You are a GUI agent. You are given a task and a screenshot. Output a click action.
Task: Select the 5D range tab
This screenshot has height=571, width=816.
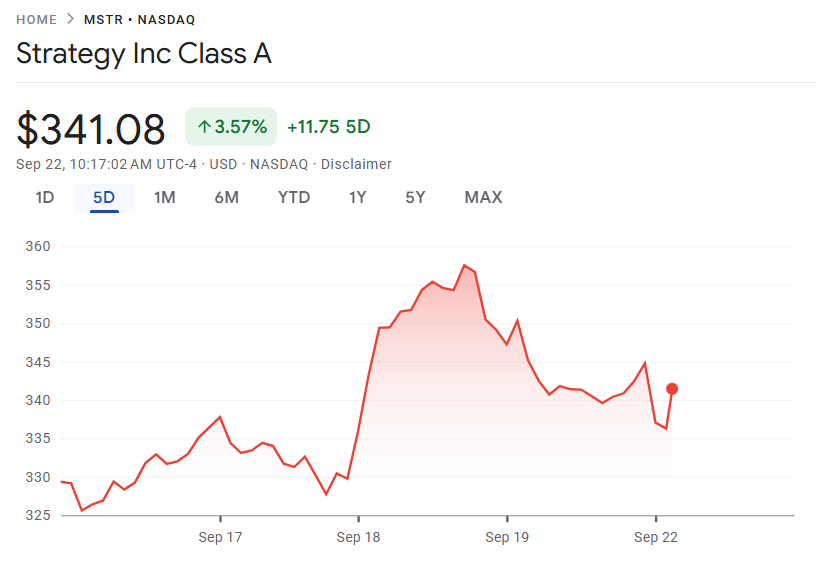coord(104,197)
